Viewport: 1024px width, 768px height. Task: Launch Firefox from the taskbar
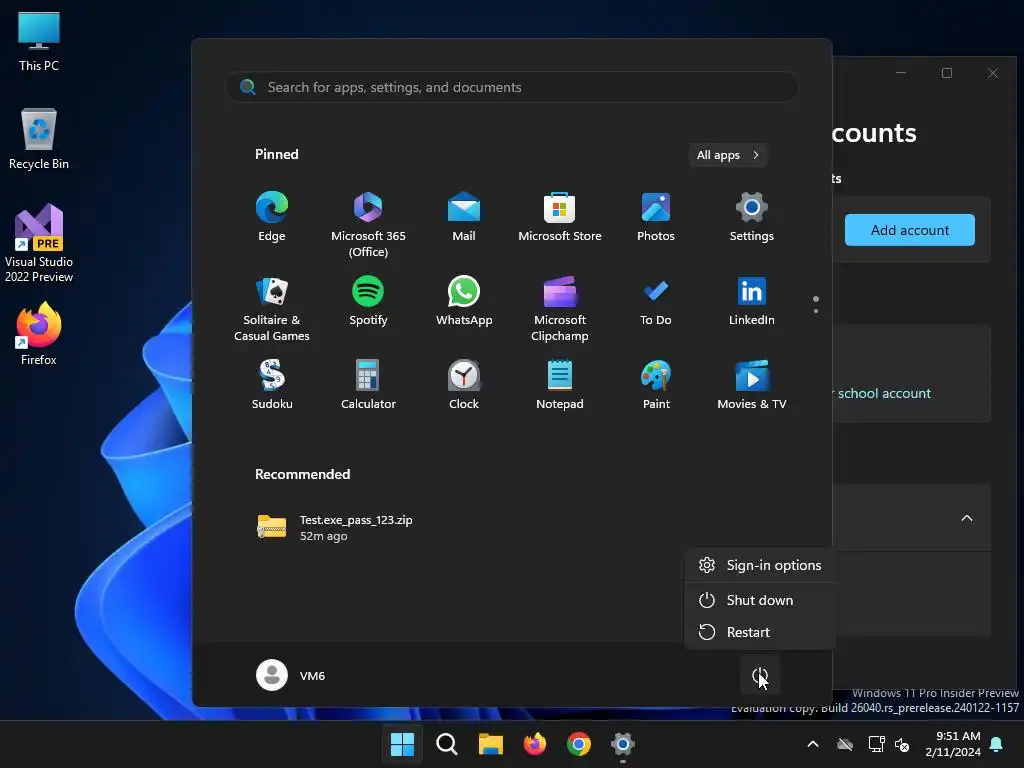coord(535,744)
